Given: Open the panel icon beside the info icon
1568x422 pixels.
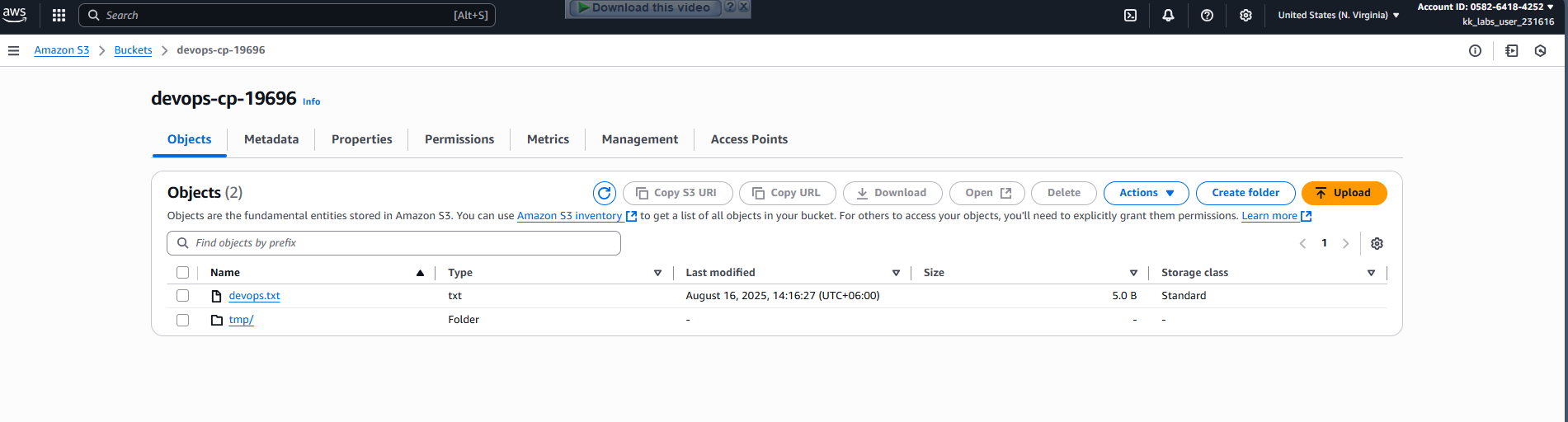Looking at the screenshot, I should pos(1511,50).
